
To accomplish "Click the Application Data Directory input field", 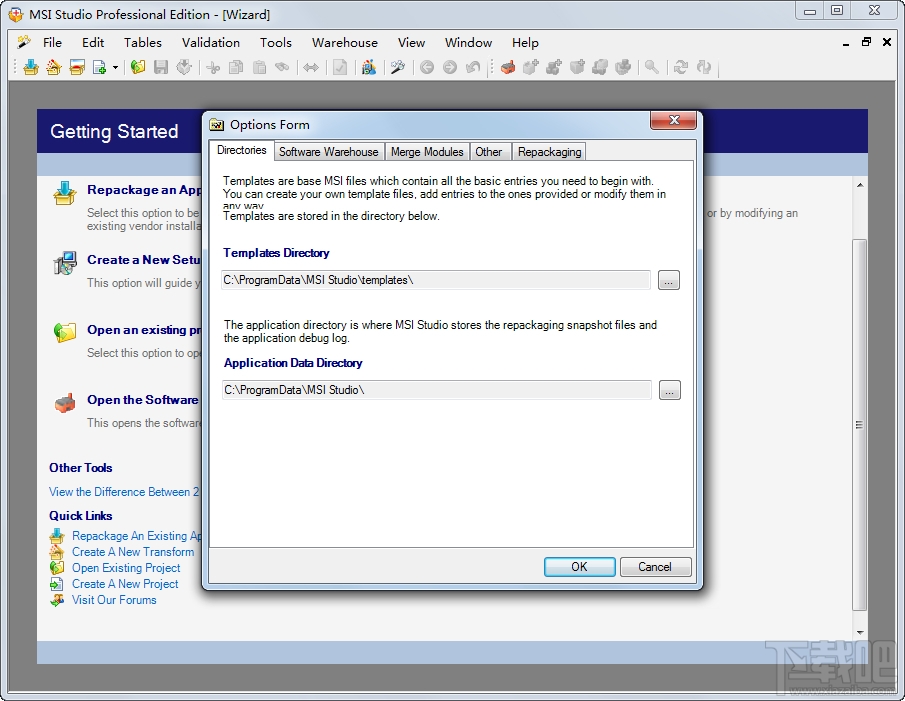I will pyautogui.click(x=435, y=390).
